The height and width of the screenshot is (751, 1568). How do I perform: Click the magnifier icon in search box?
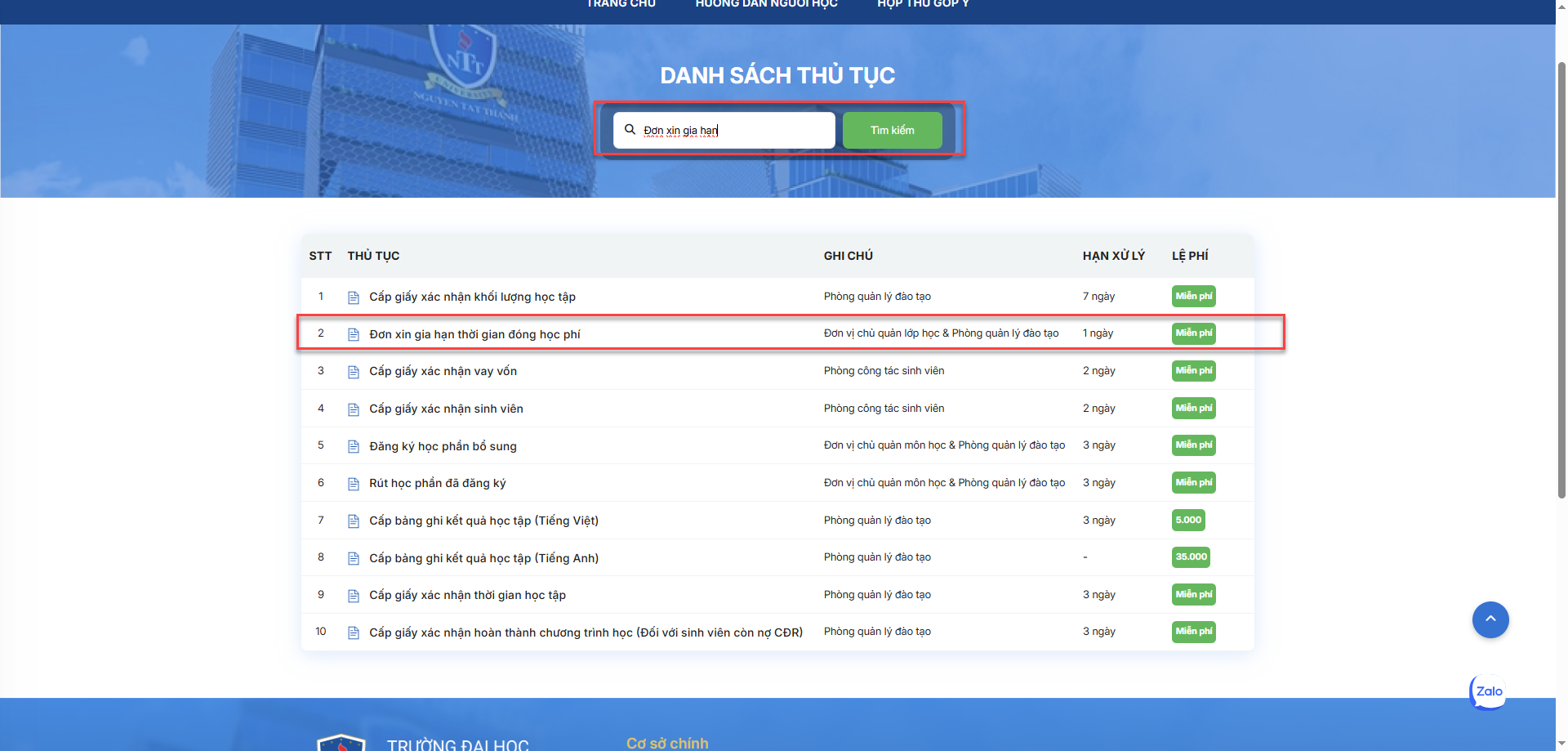pos(630,130)
